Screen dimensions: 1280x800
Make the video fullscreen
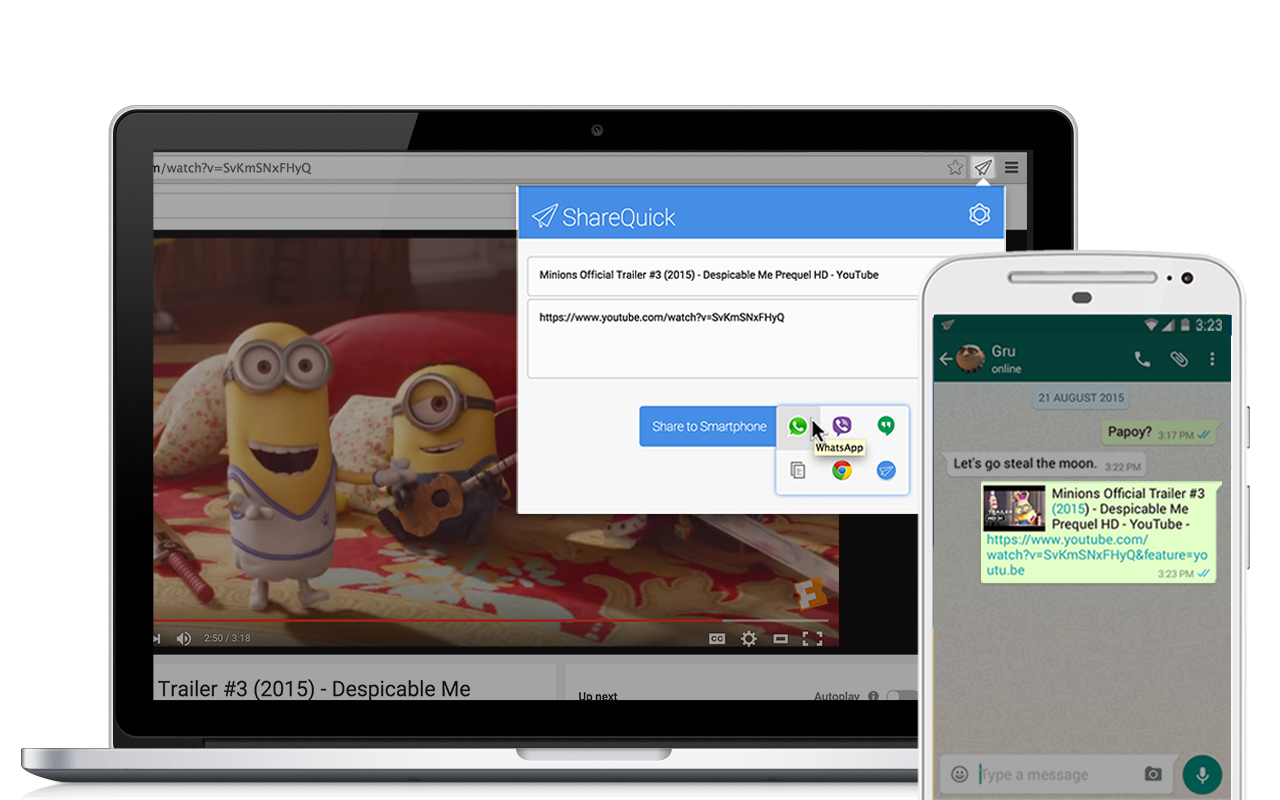(813, 638)
